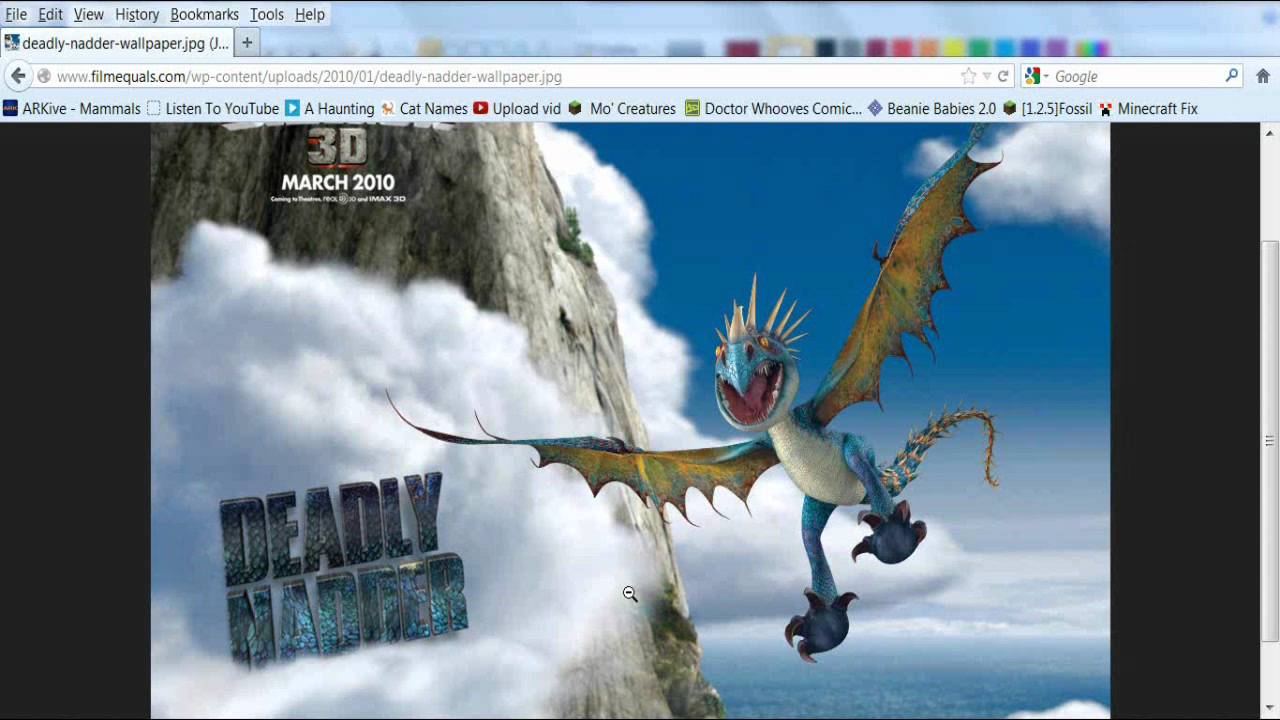Open the Mo' Creatures bookmark

[622, 109]
